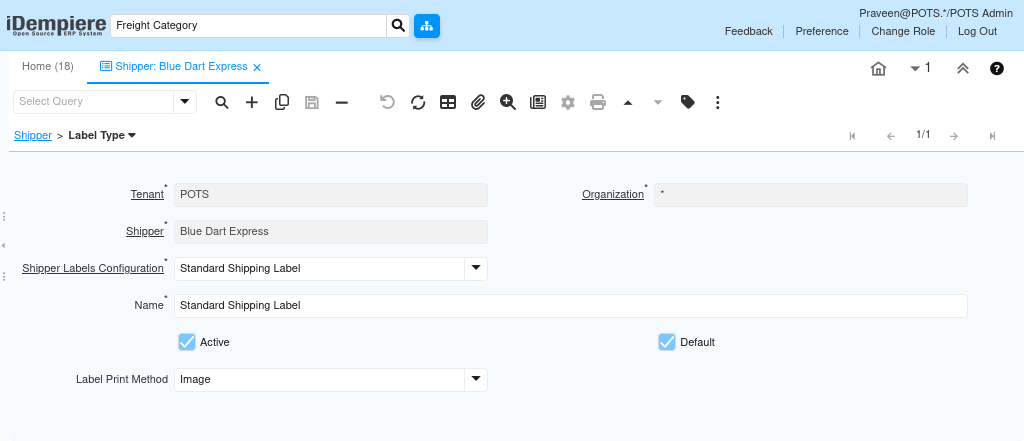Create a new record with plus icon

click(x=252, y=103)
